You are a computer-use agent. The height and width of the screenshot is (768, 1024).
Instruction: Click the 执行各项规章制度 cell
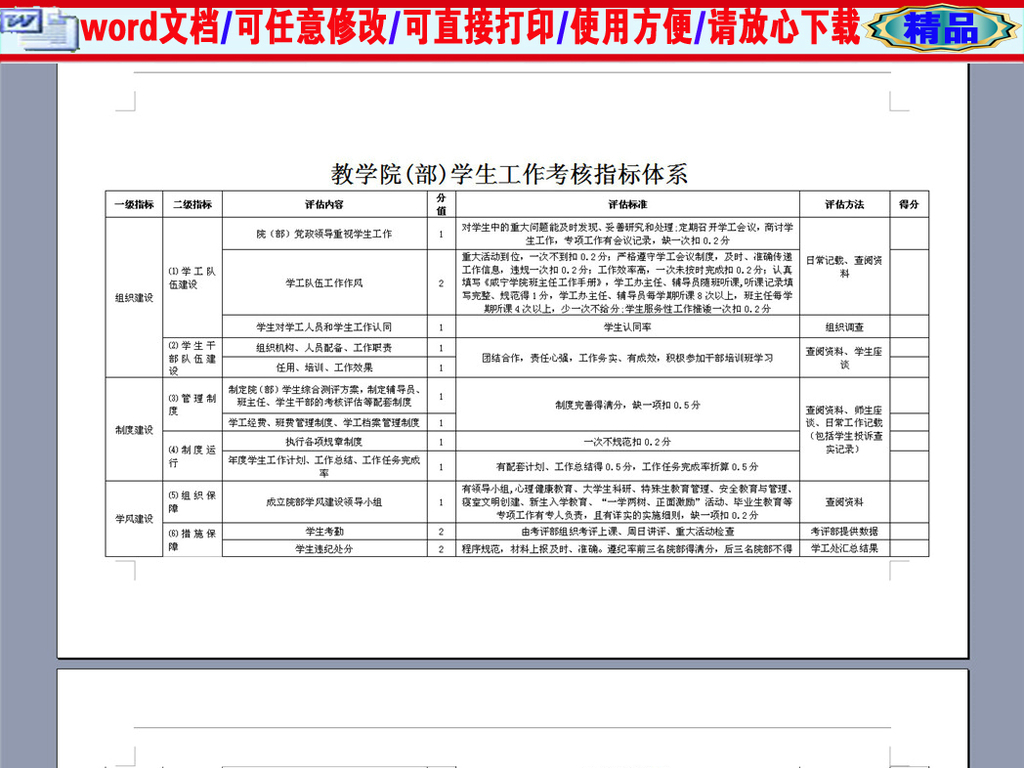point(325,441)
